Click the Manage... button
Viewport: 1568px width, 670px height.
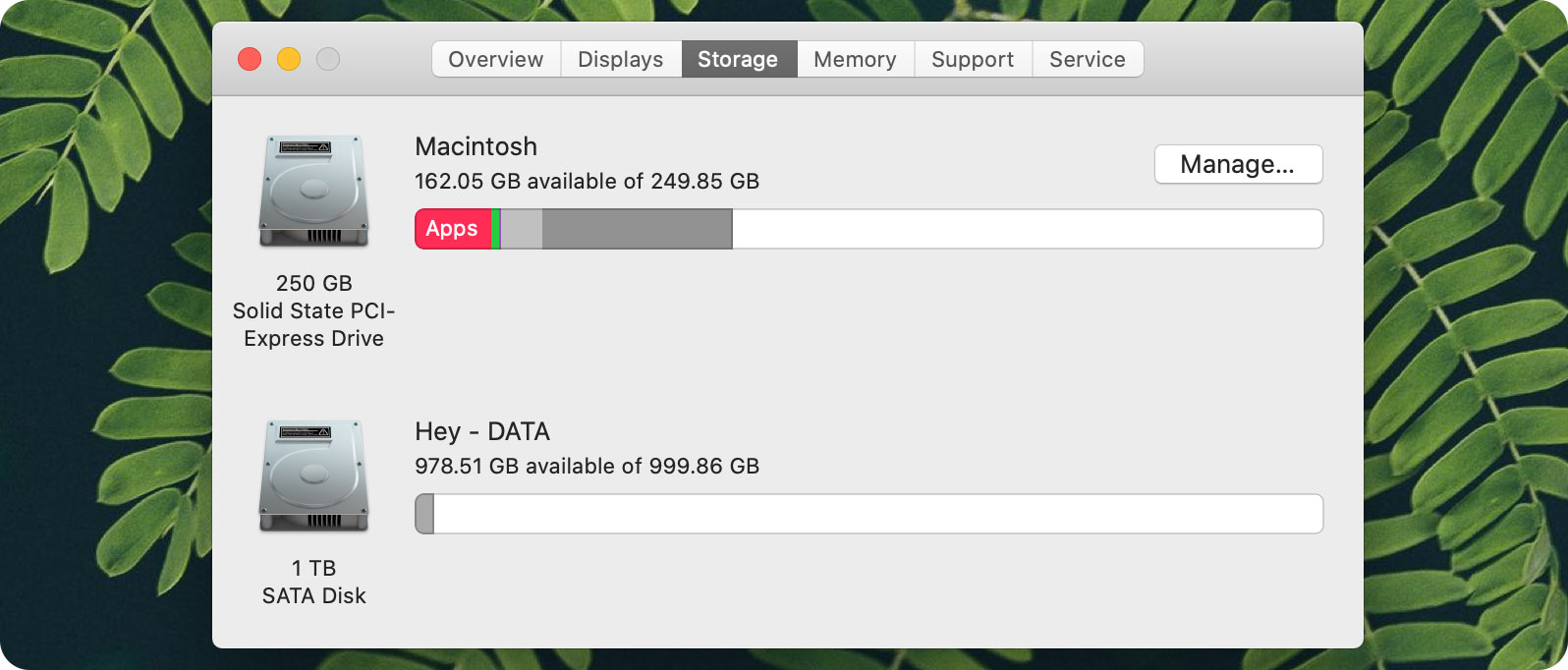[x=1238, y=164]
